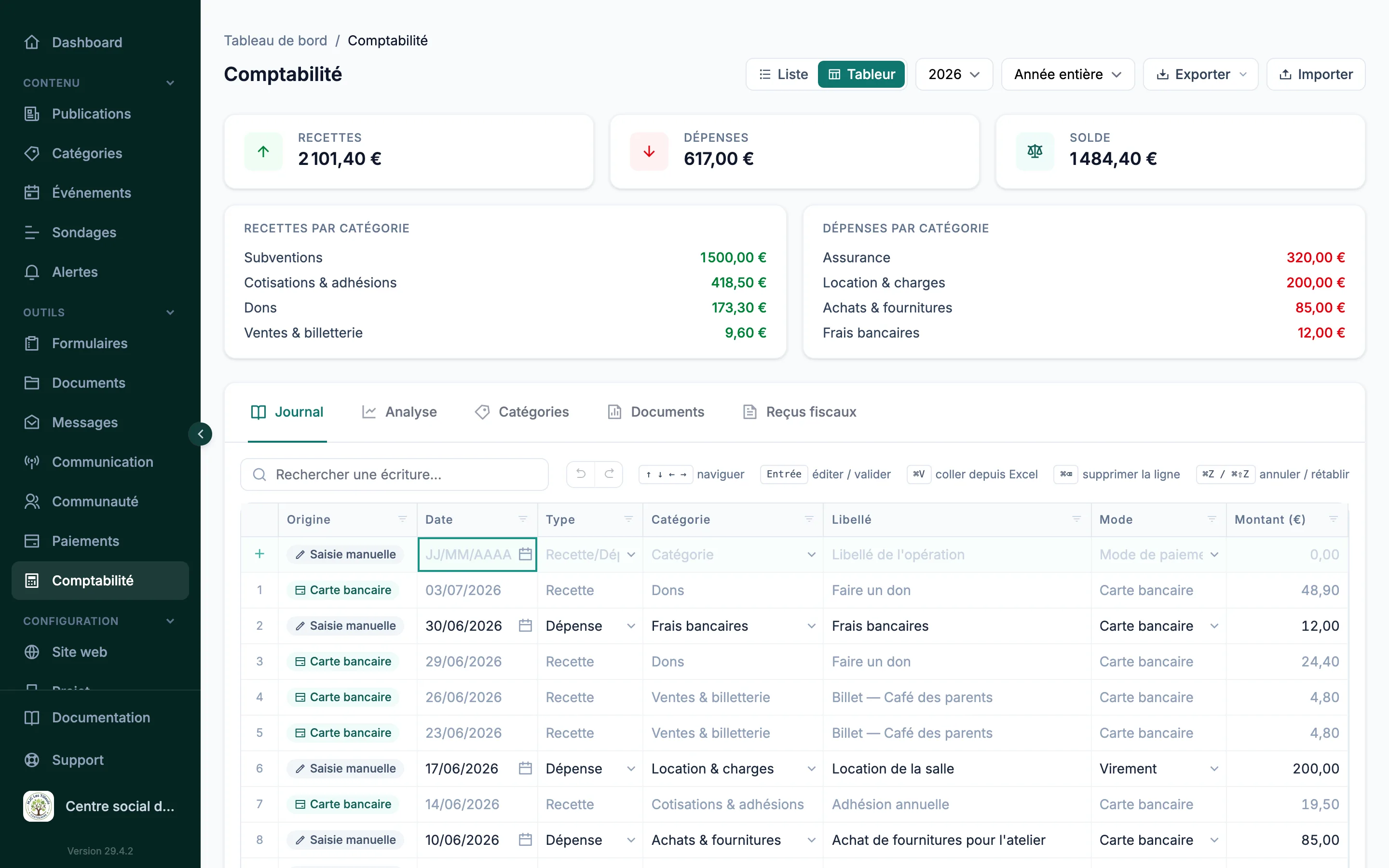
Task: Select Comptabilité in the sidebar
Action: 100,581
